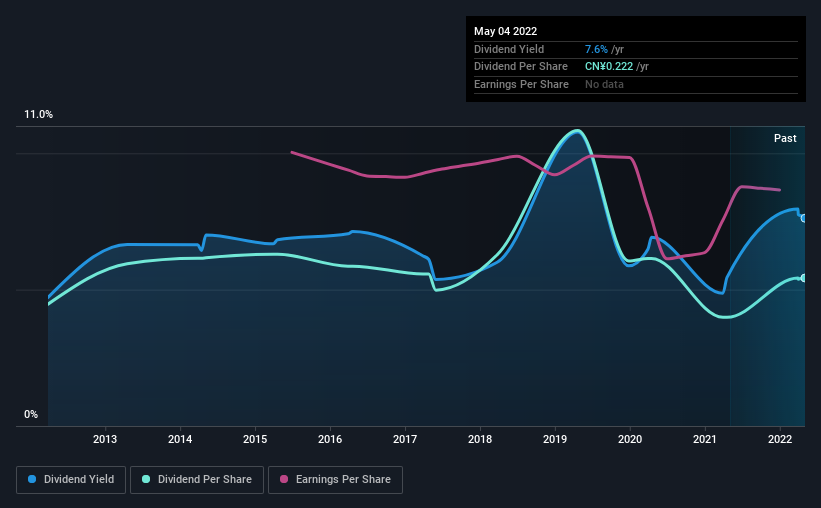Screen dimensions: 821x508
Task: Click the teal Dividend Per Share legend dot
Action: coord(146,479)
